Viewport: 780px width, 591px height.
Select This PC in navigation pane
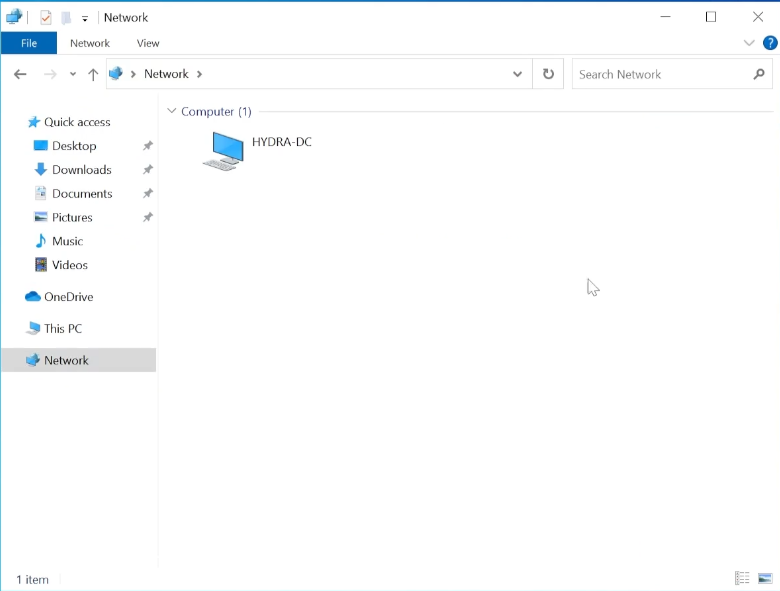pyautogui.click(x=63, y=328)
